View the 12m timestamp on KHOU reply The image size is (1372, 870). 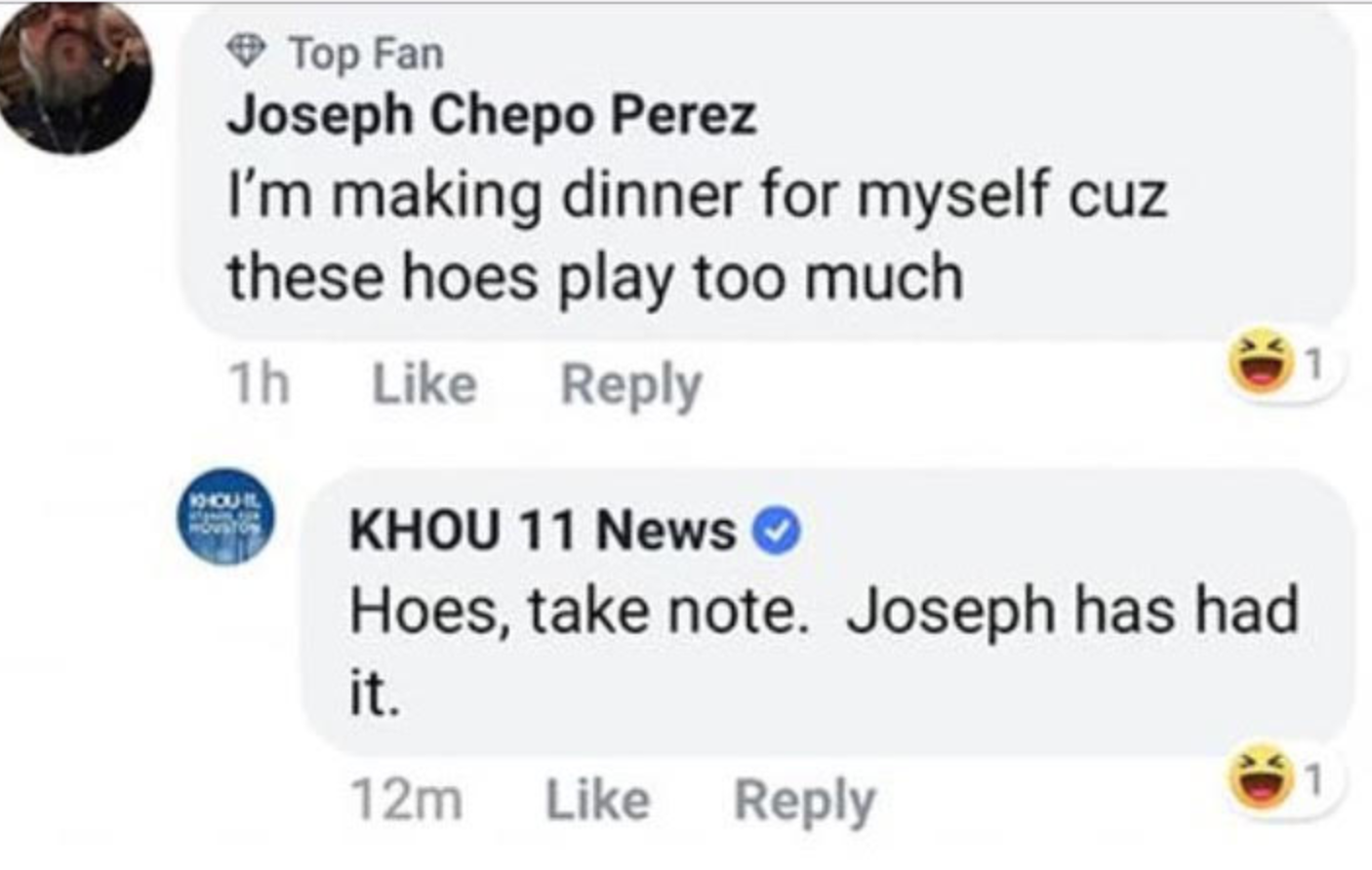tap(407, 801)
